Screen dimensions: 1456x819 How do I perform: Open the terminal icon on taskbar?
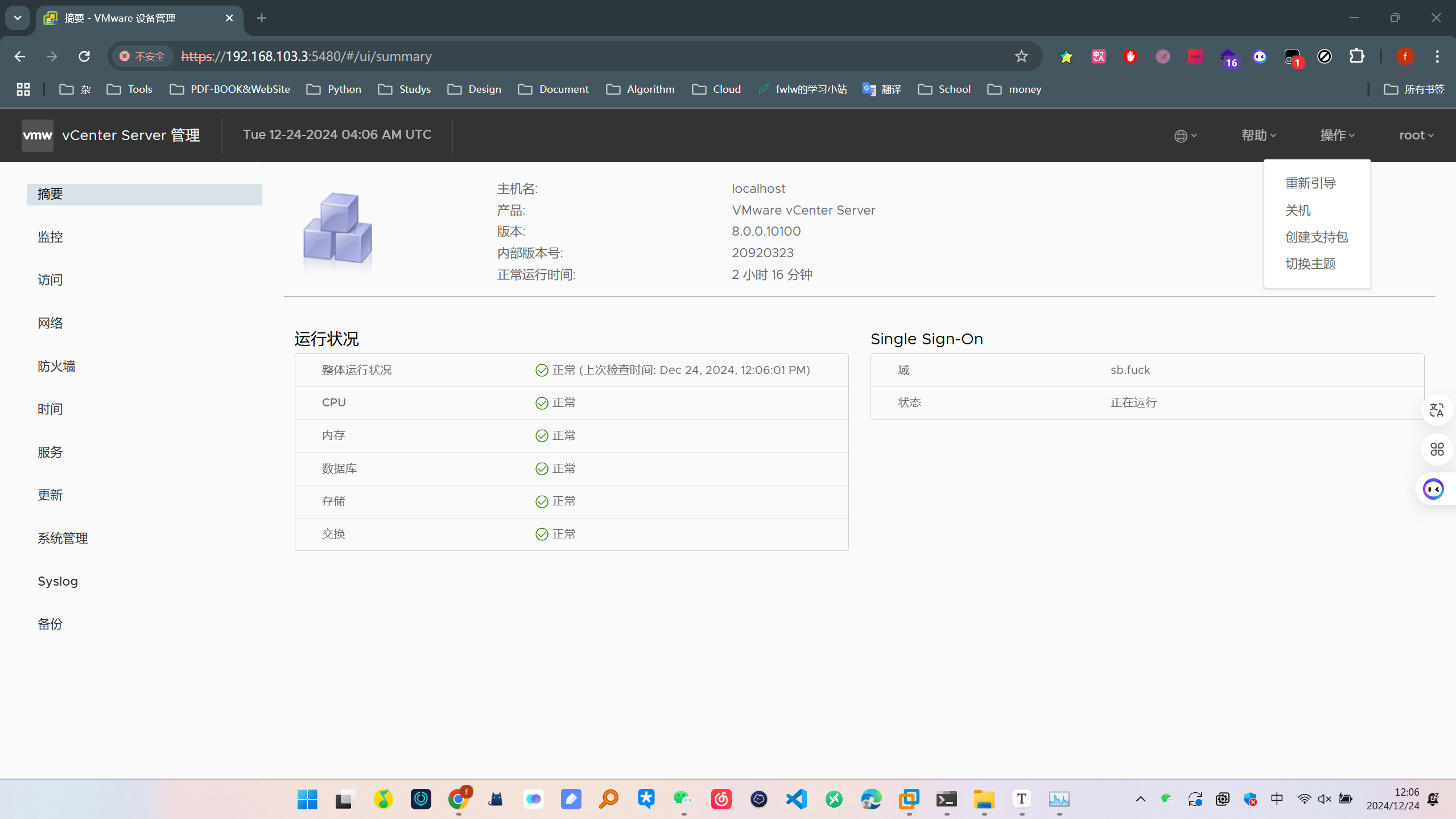pos(947,799)
